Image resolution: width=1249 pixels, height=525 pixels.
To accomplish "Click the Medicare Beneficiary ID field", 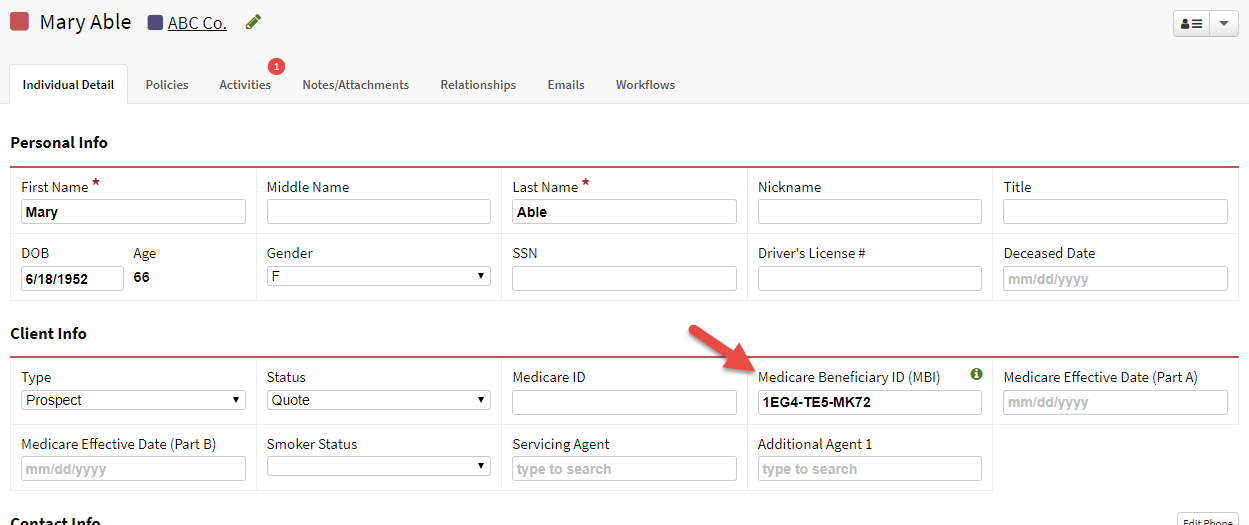I will (x=870, y=402).
